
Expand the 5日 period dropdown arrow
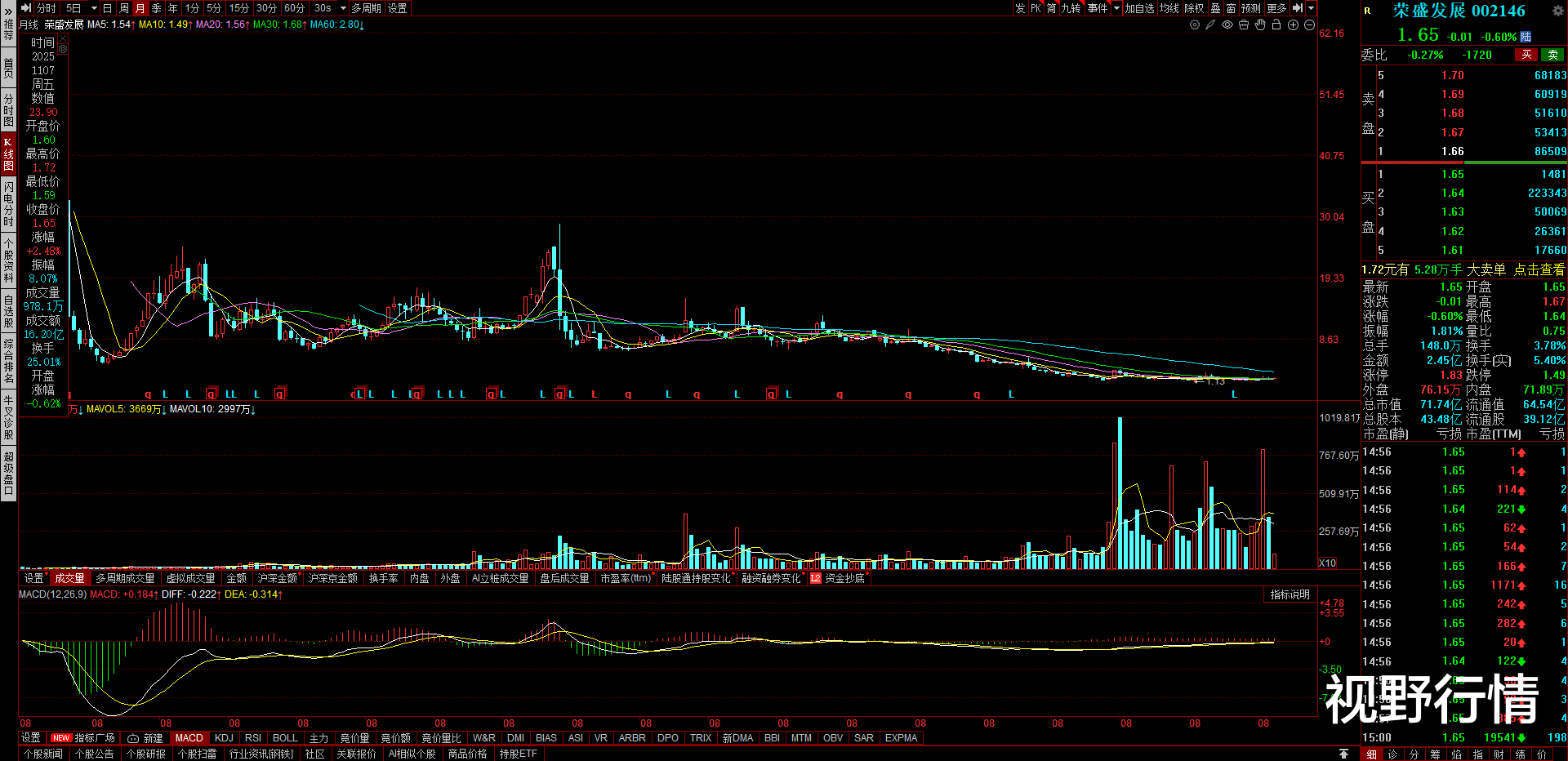click(x=94, y=8)
